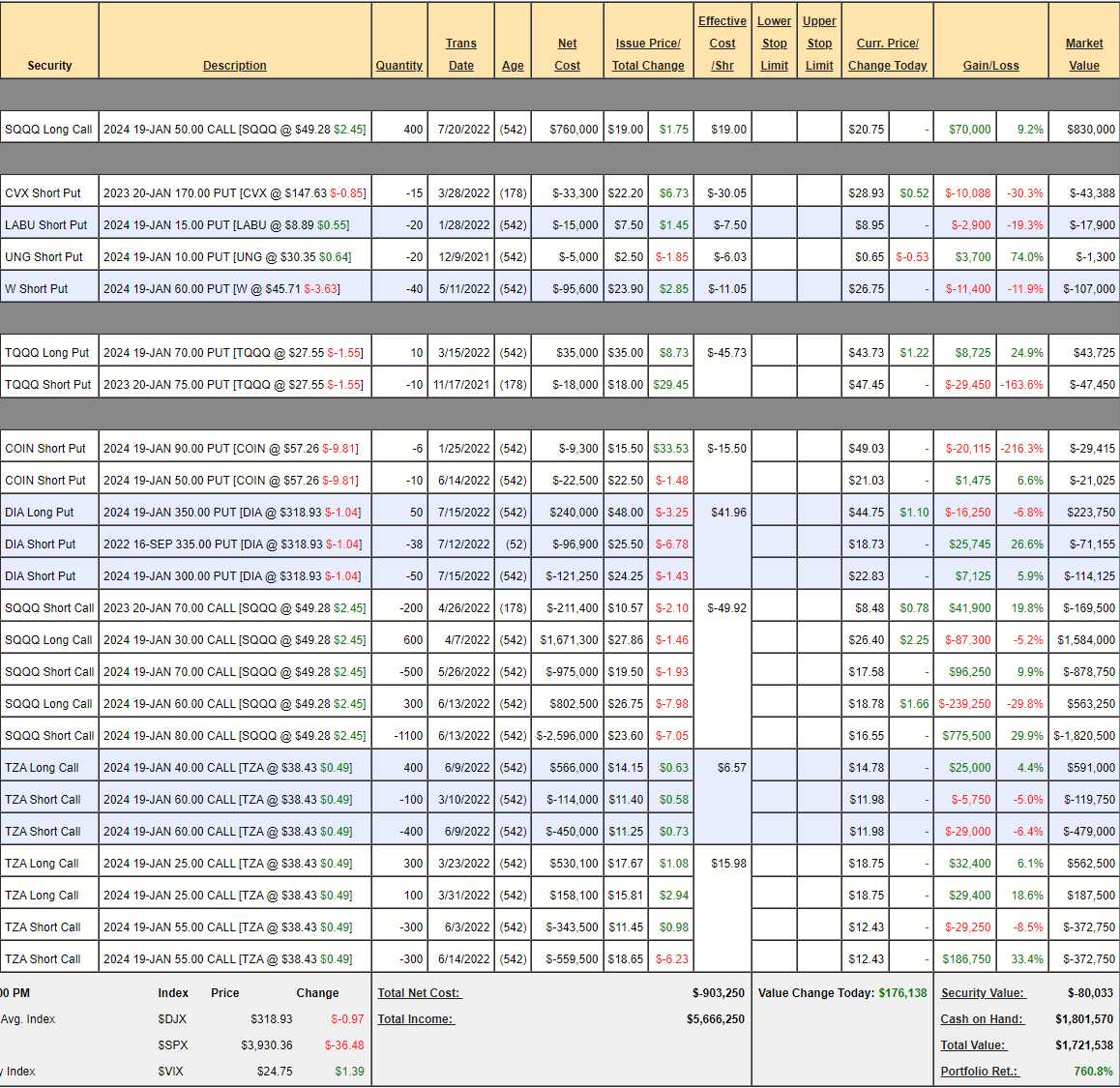1120x1088 pixels.
Task: Select the Age column header
Action: click(x=513, y=66)
